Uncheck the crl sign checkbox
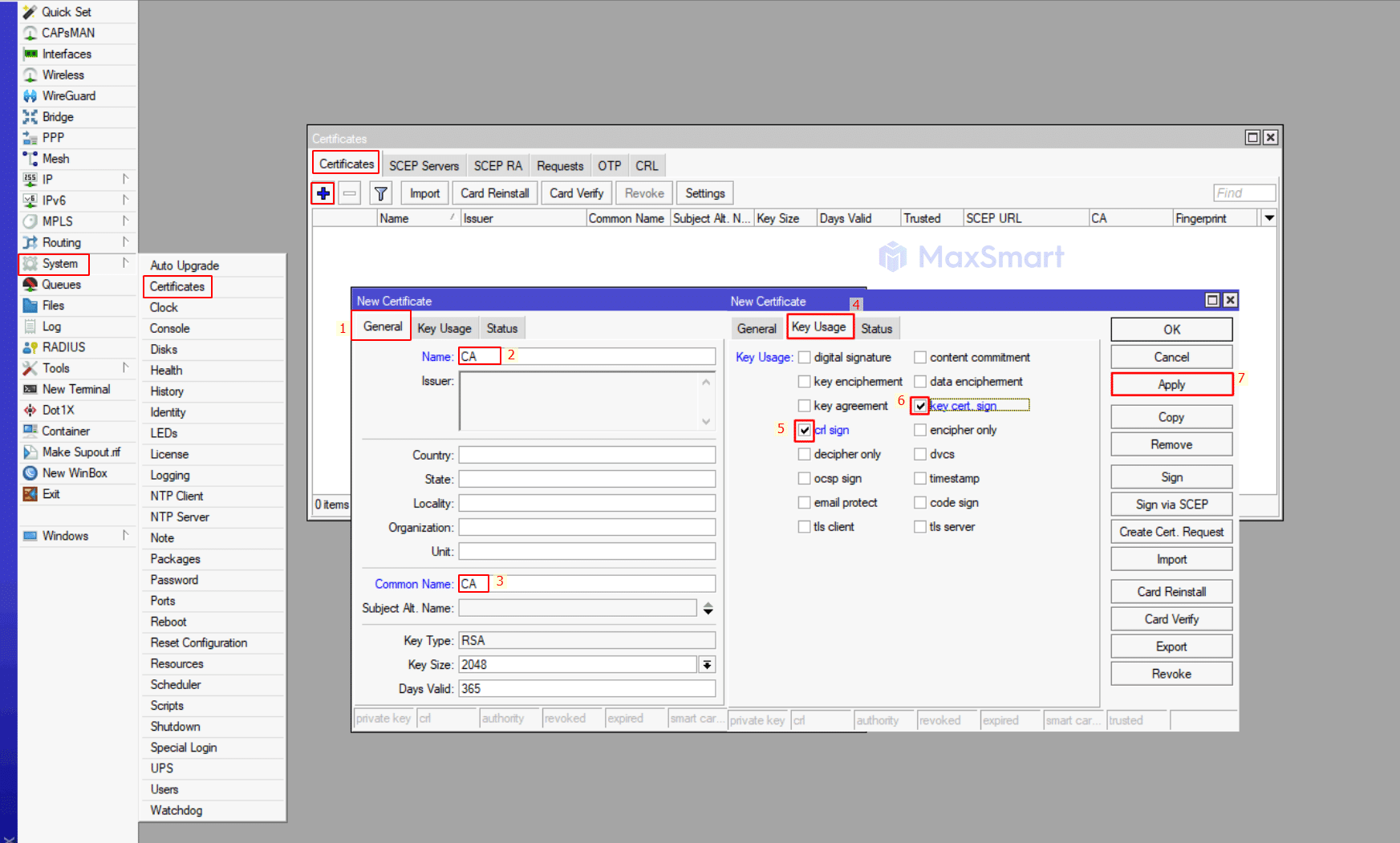This screenshot has width=1400, height=843. (804, 430)
